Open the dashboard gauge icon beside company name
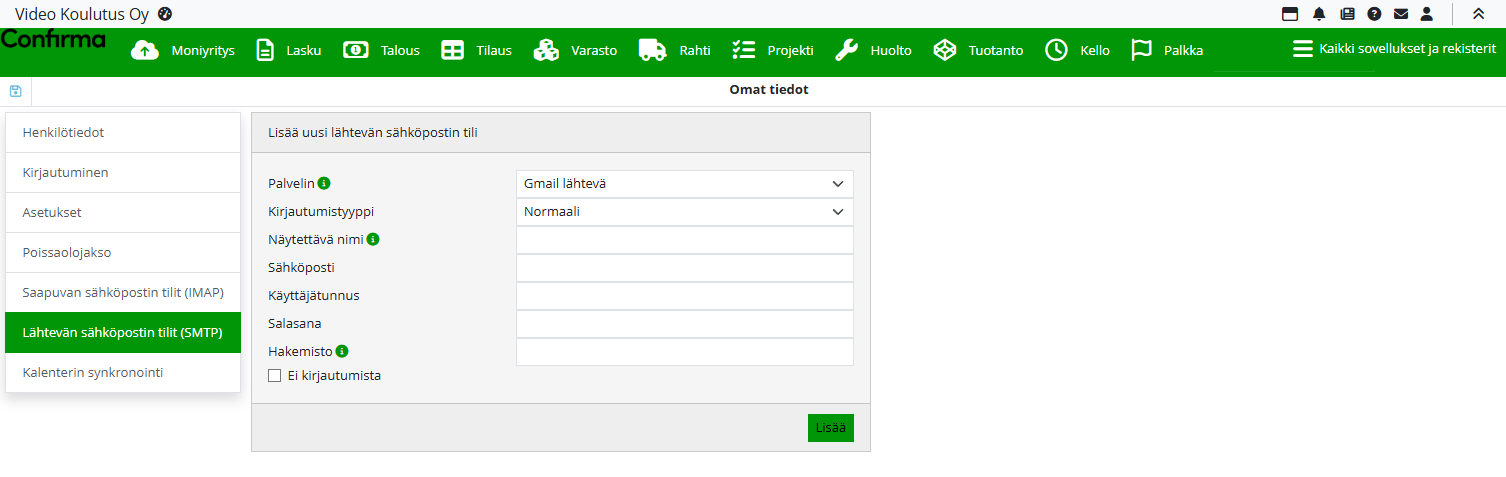Viewport: 1506px width, 477px height. pyautogui.click(x=165, y=14)
